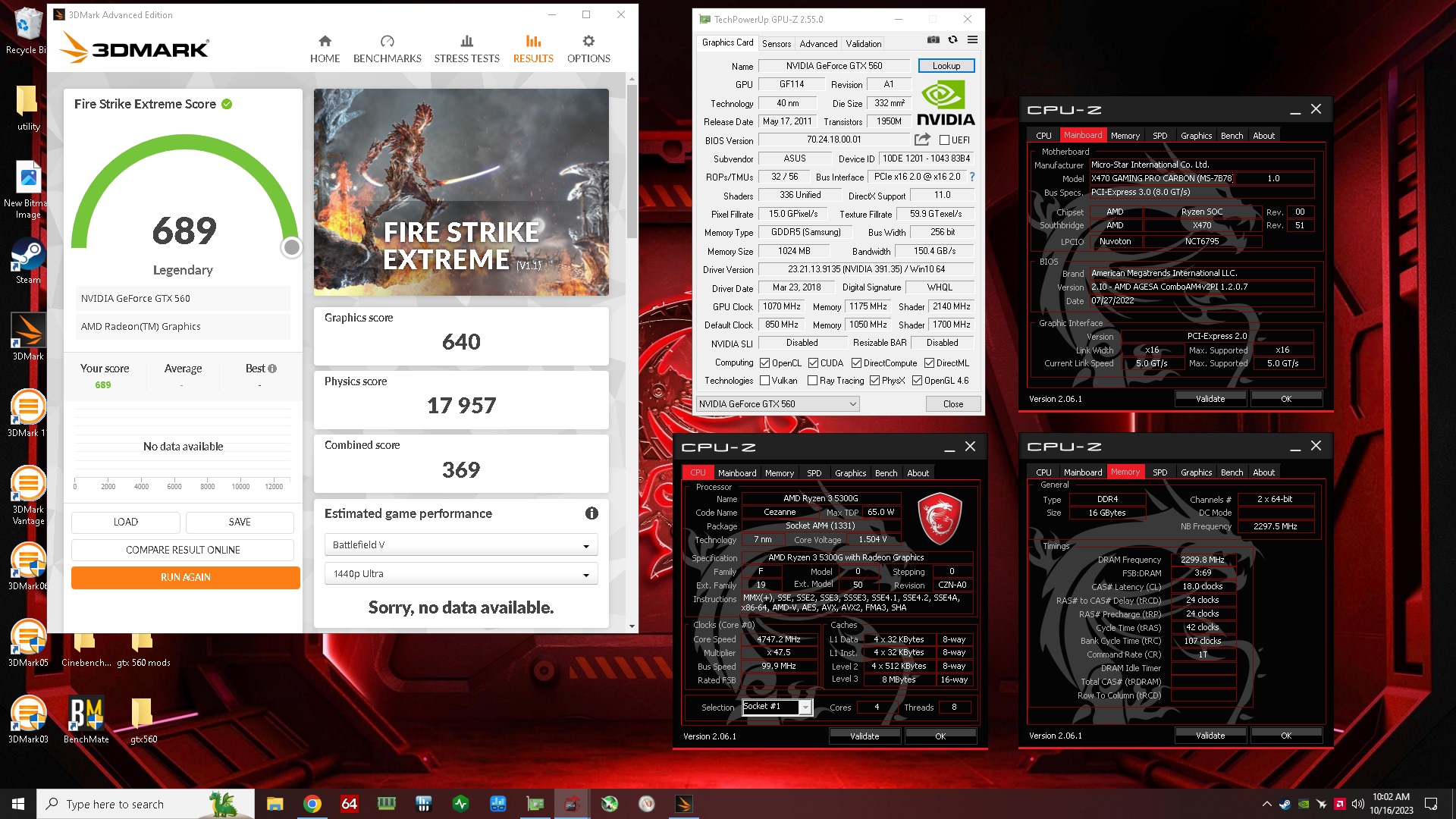Click the volume icon in the system tray

(x=1357, y=804)
